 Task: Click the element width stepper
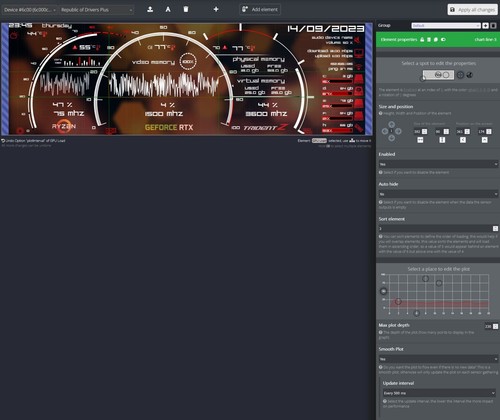click(425, 132)
